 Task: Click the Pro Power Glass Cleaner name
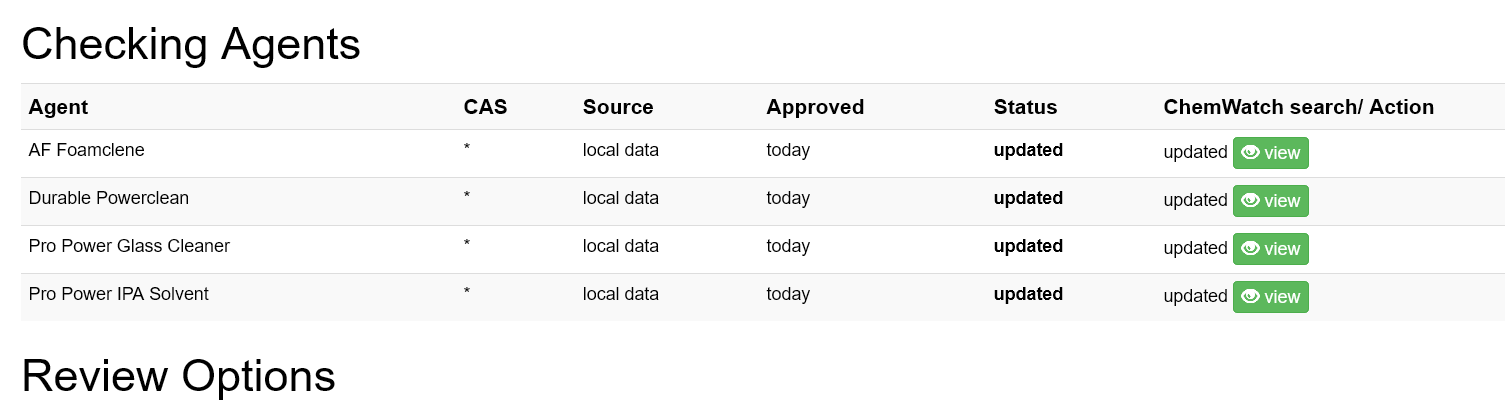pyautogui.click(x=129, y=246)
